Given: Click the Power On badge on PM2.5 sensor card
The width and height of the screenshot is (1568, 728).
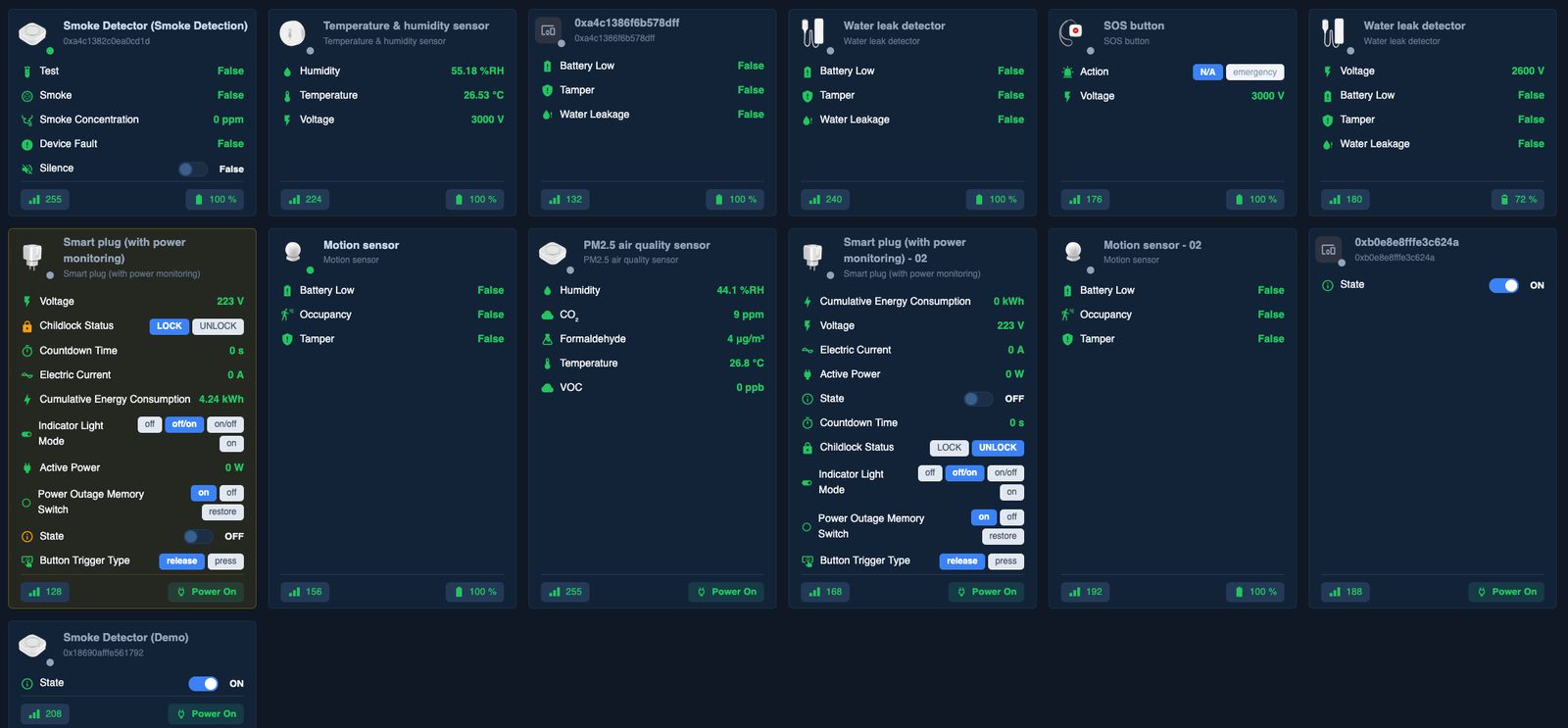Looking at the screenshot, I should [726, 592].
